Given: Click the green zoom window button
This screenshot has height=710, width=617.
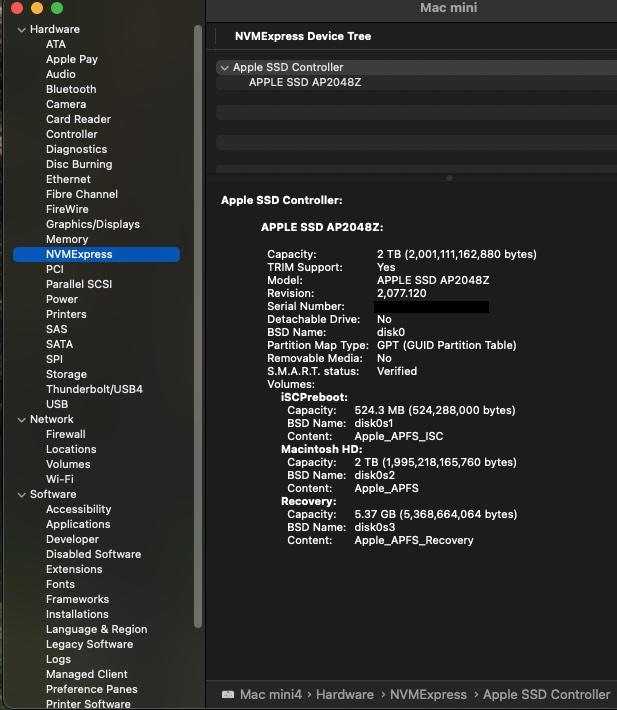Looking at the screenshot, I should click(x=57, y=8).
